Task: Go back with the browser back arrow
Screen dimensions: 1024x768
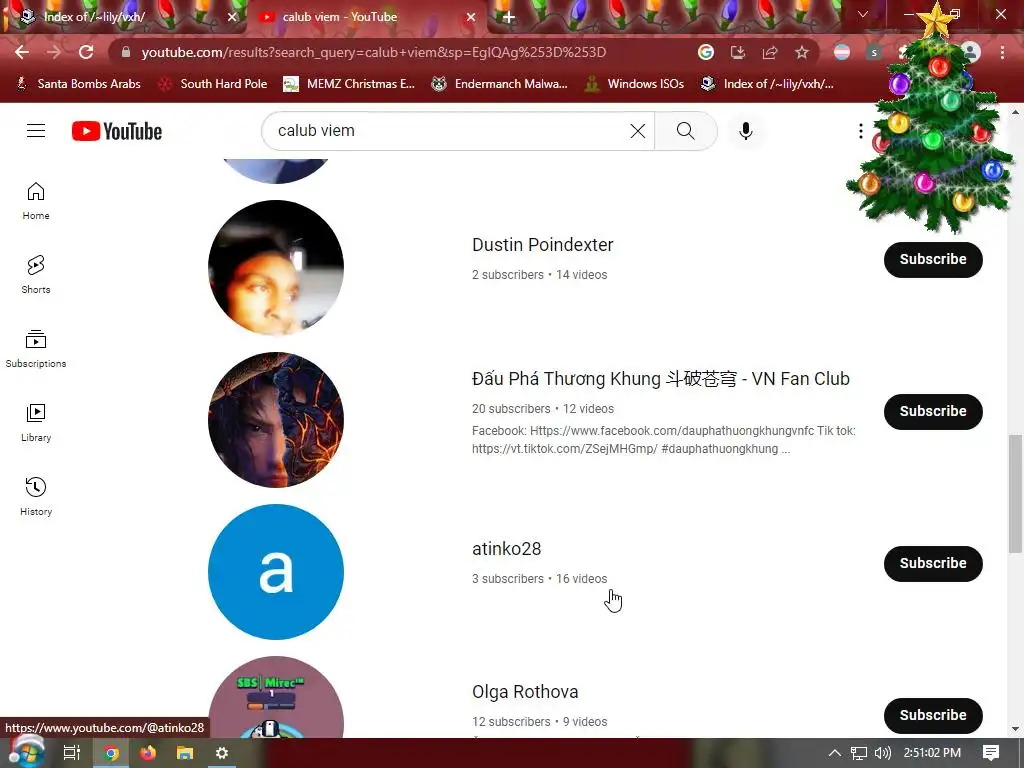Action: pyautogui.click(x=22, y=52)
